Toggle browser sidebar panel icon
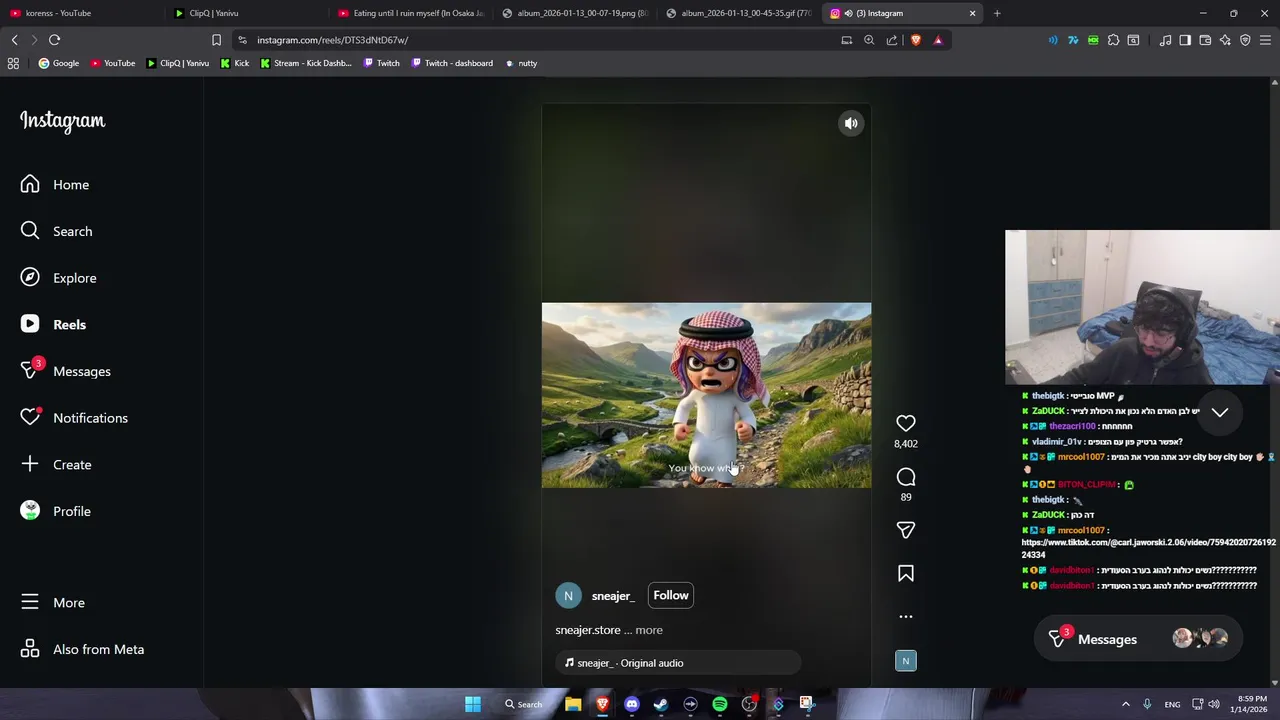1280x720 pixels. pyautogui.click(x=1185, y=40)
